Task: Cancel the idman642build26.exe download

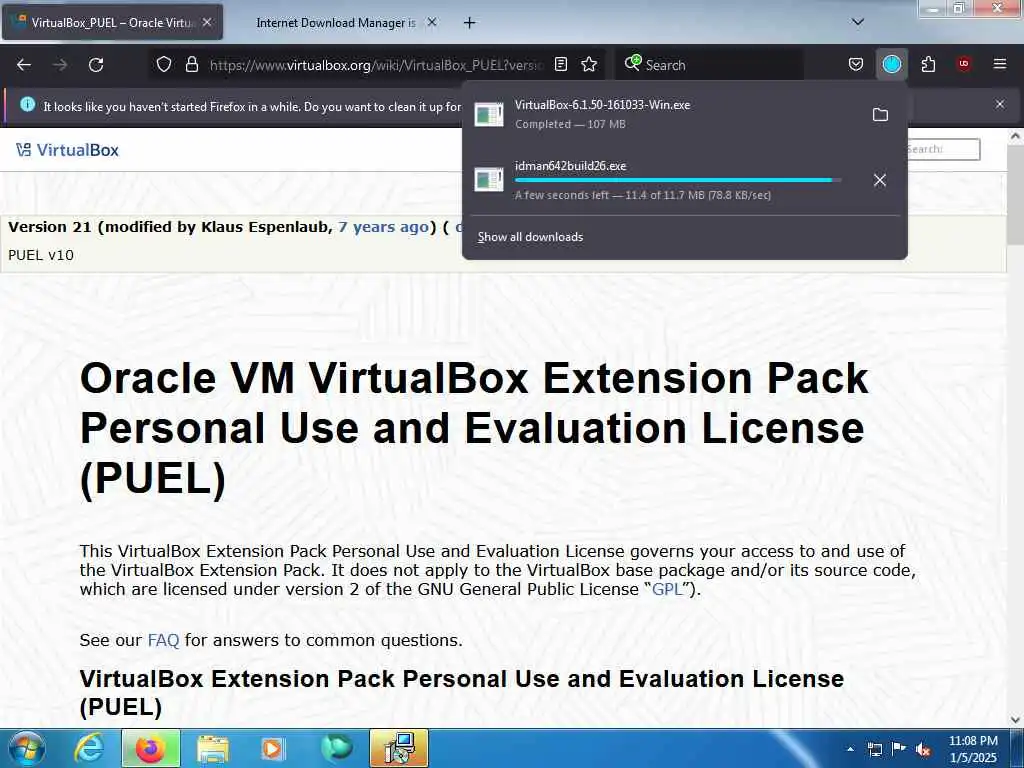Action: pyautogui.click(x=880, y=180)
